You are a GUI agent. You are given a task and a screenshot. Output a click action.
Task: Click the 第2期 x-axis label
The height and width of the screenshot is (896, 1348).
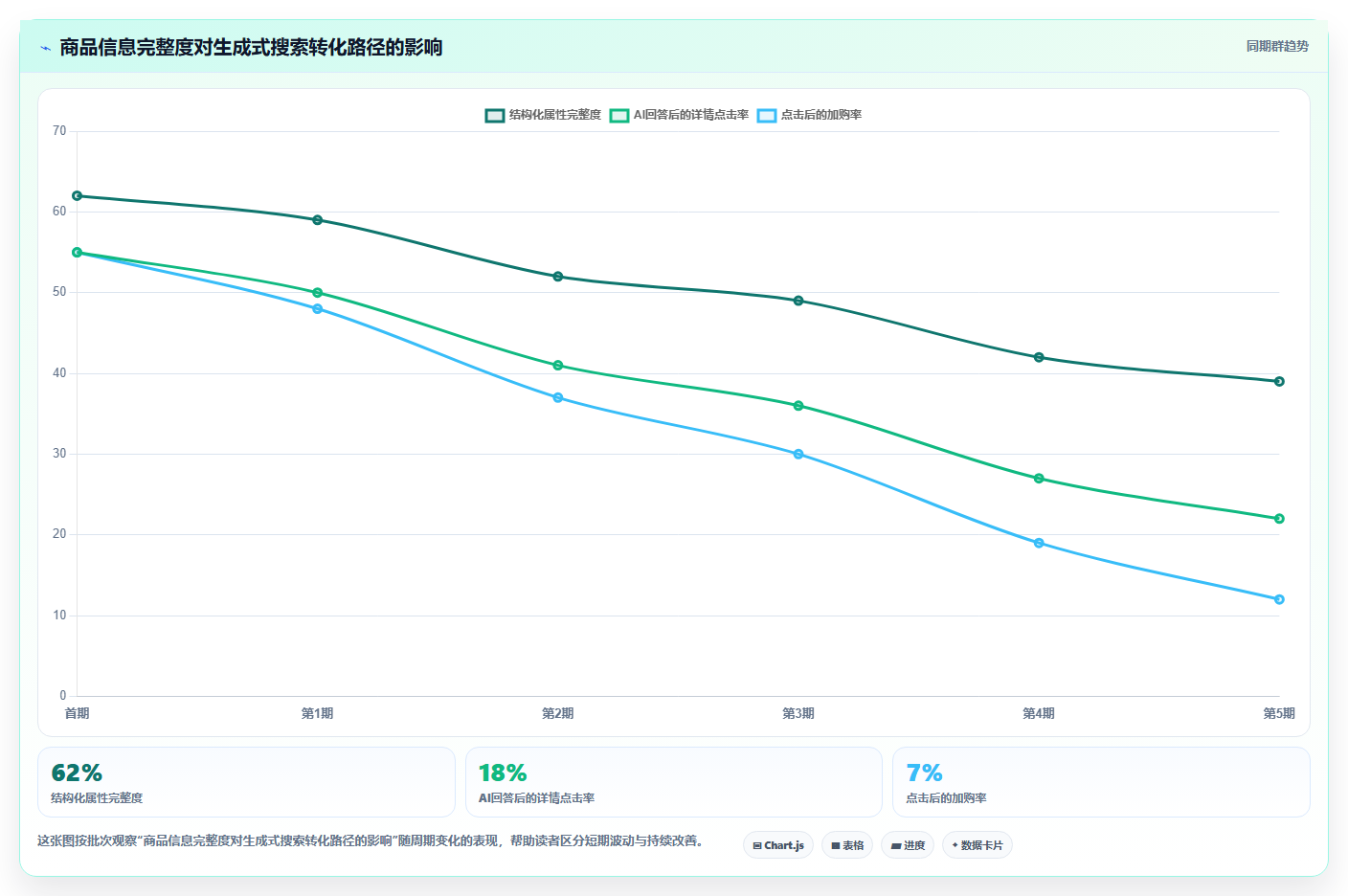[558, 713]
